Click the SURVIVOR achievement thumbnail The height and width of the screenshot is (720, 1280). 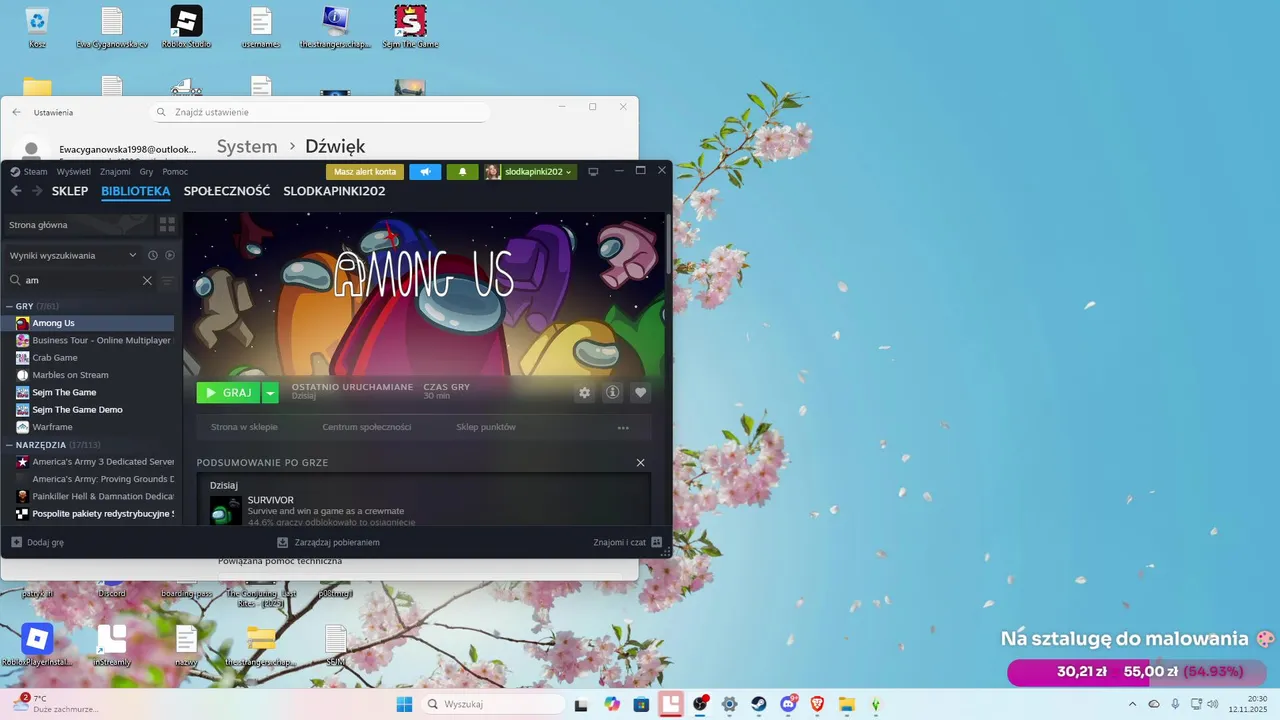click(226, 510)
